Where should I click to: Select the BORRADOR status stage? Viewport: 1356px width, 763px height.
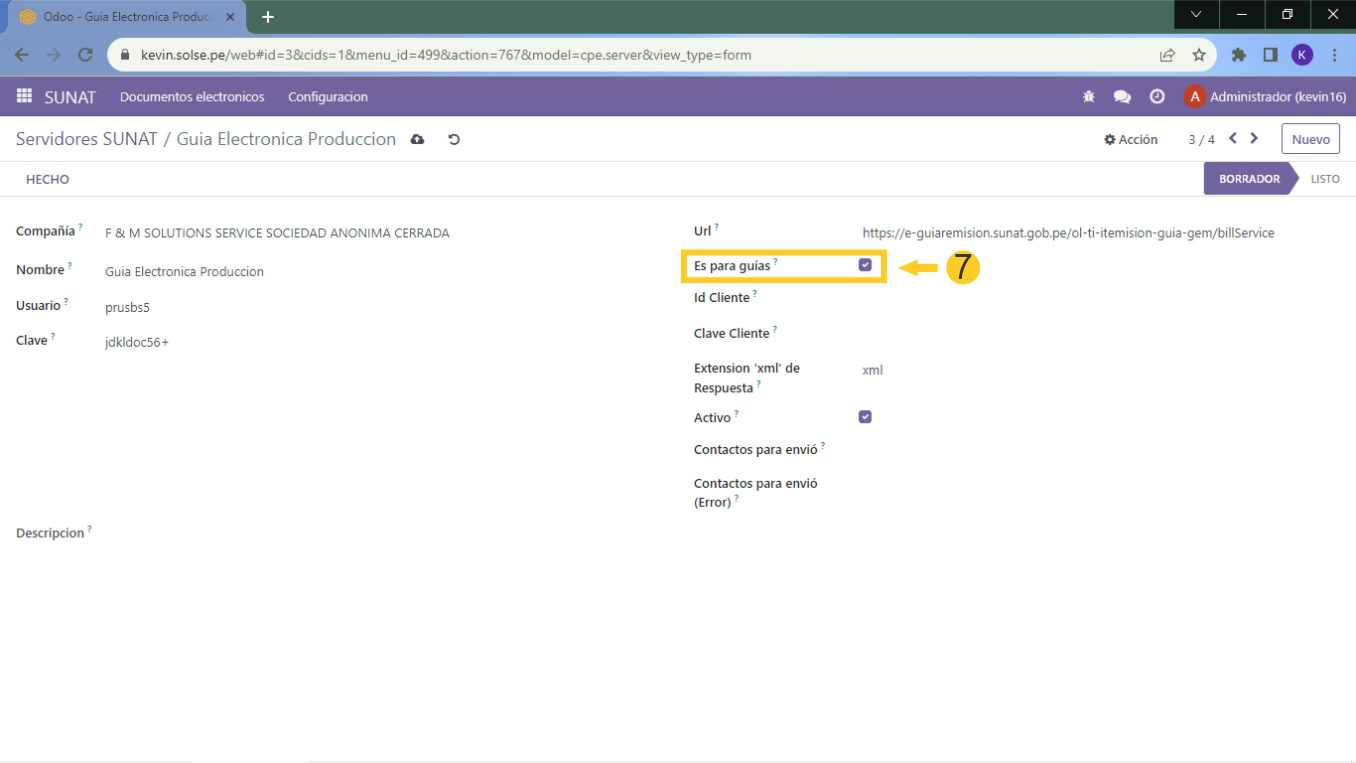[1249, 179]
